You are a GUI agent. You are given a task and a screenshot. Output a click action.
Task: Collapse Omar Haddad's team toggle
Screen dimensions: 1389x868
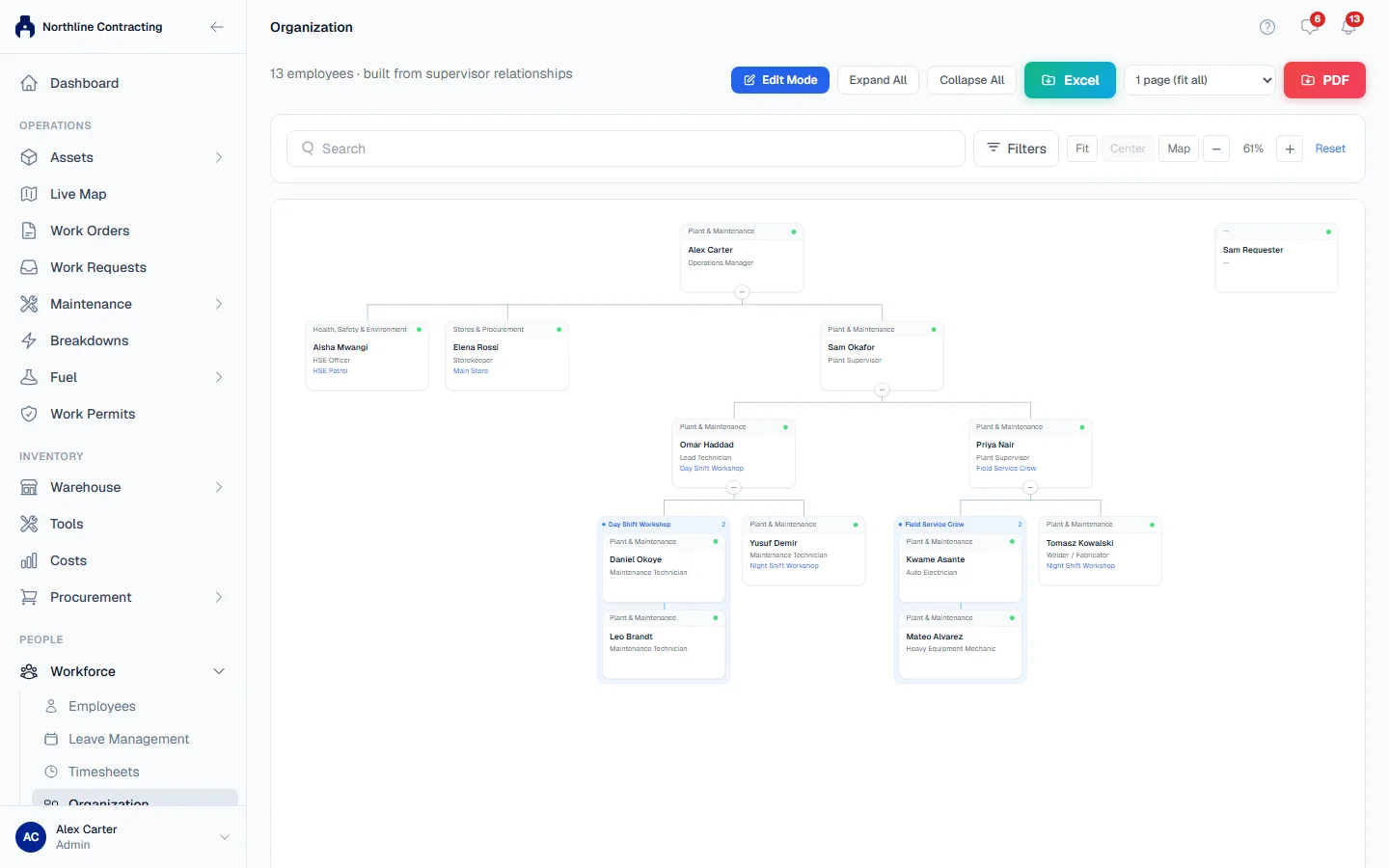coord(734,488)
